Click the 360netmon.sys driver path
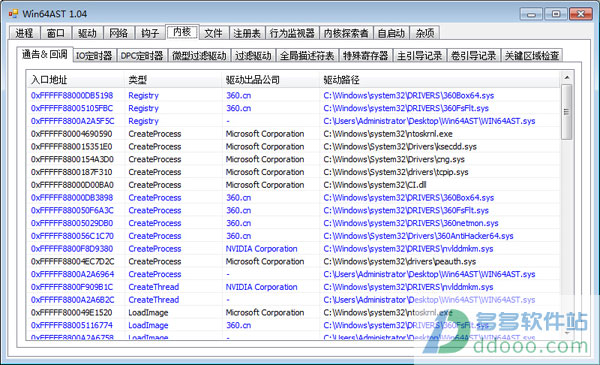 (411, 223)
